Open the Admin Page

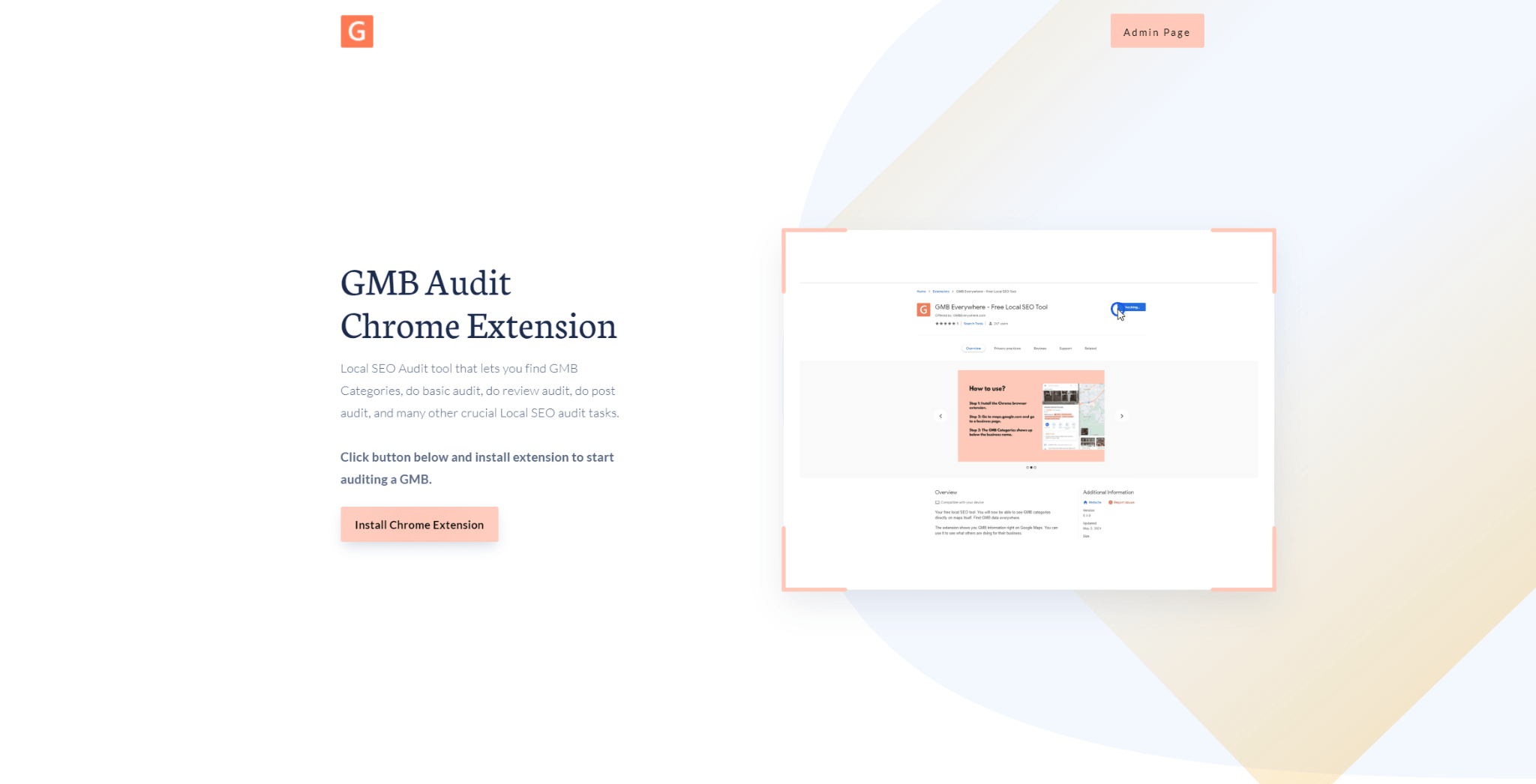click(1156, 31)
